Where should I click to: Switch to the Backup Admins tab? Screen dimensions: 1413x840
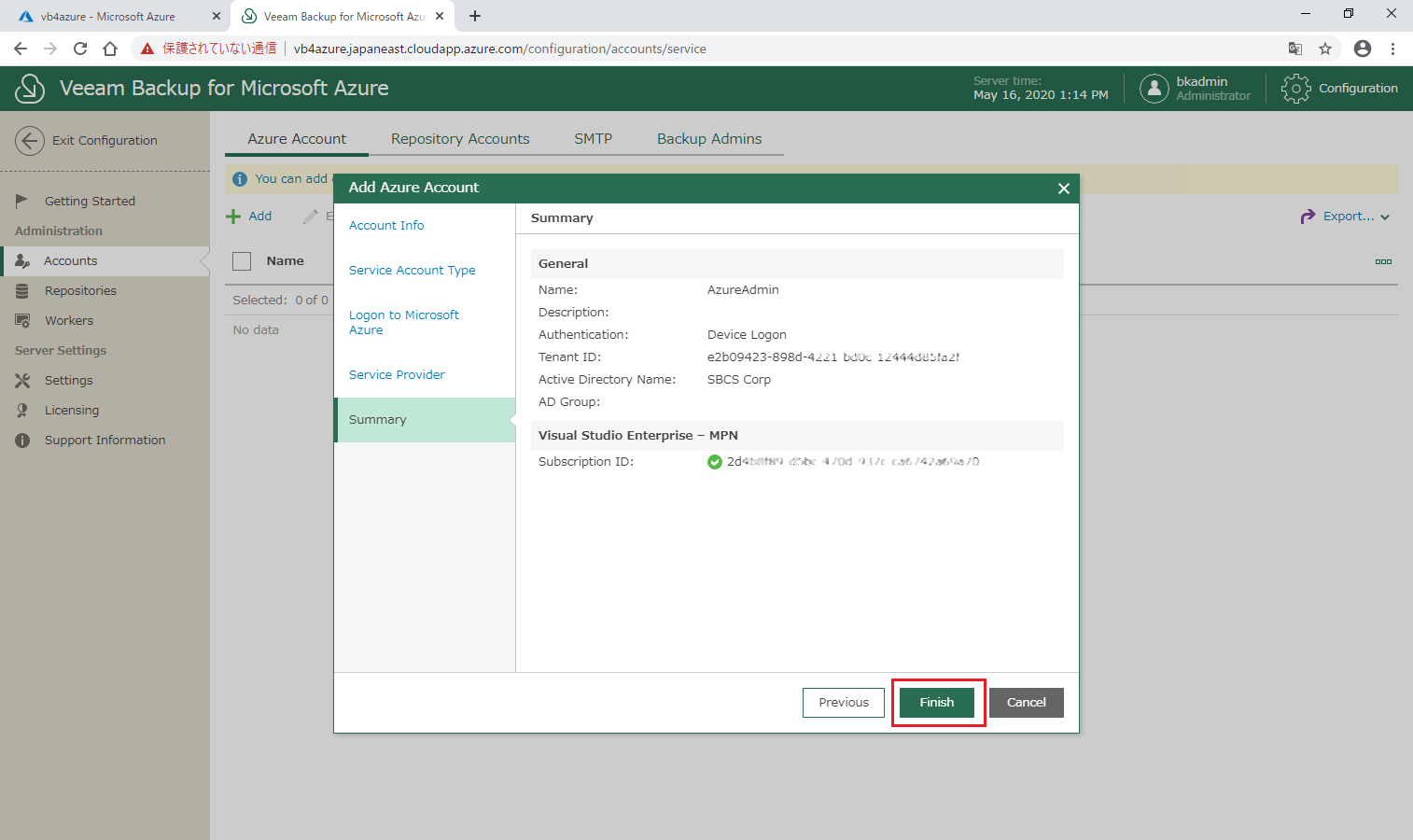pyautogui.click(x=709, y=138)
